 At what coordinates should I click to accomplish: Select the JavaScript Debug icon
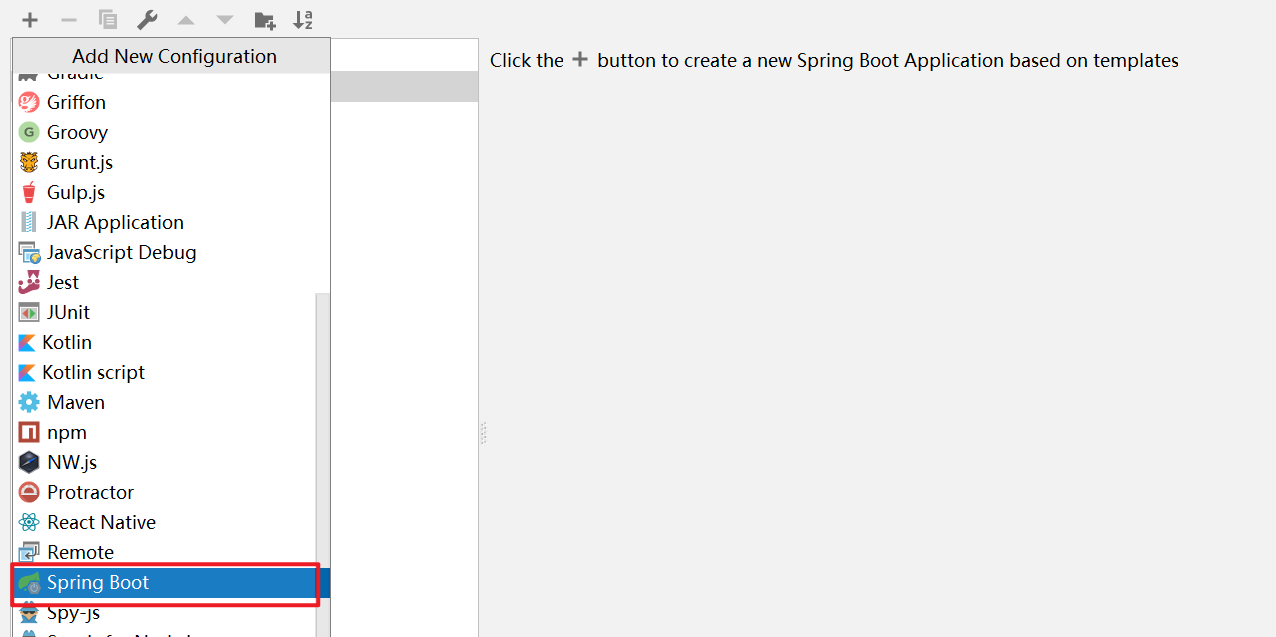coord(29,252)
